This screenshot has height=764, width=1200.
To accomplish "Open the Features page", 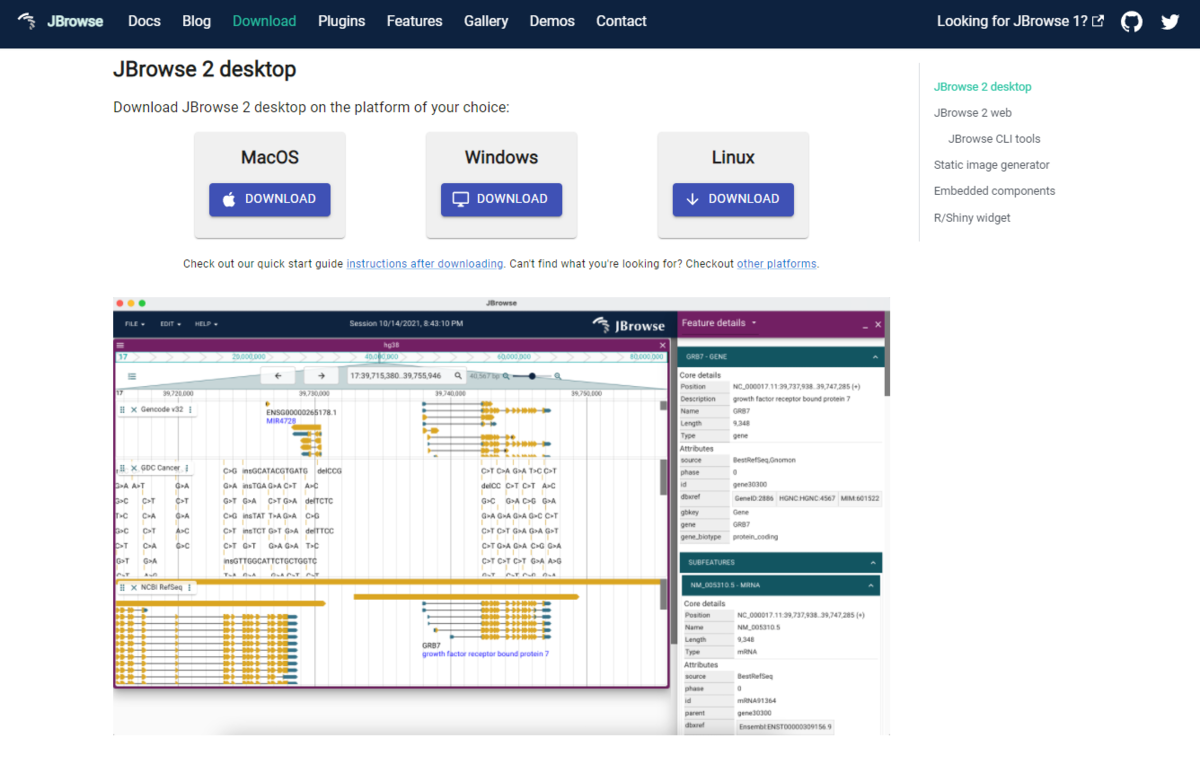I will click(x=414, y=21).
